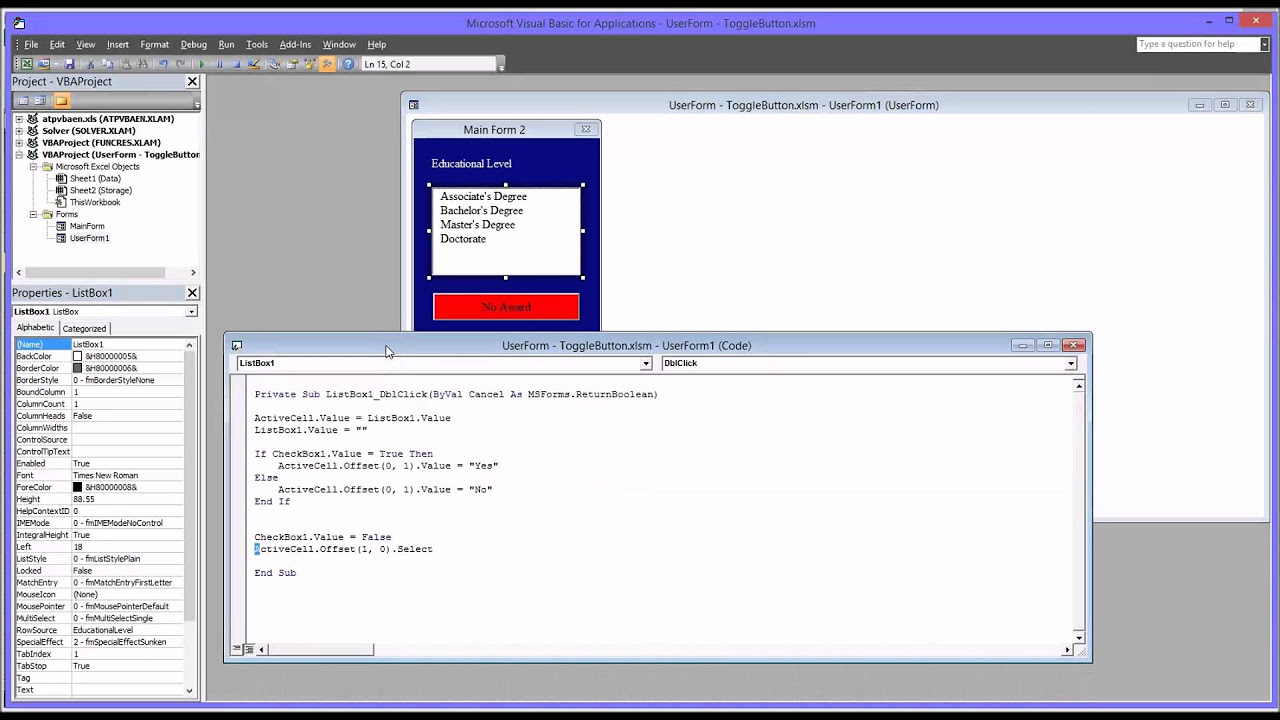Toggle Design Mode icon in toolbar
1280x720 pixels.
coord(254,64)
